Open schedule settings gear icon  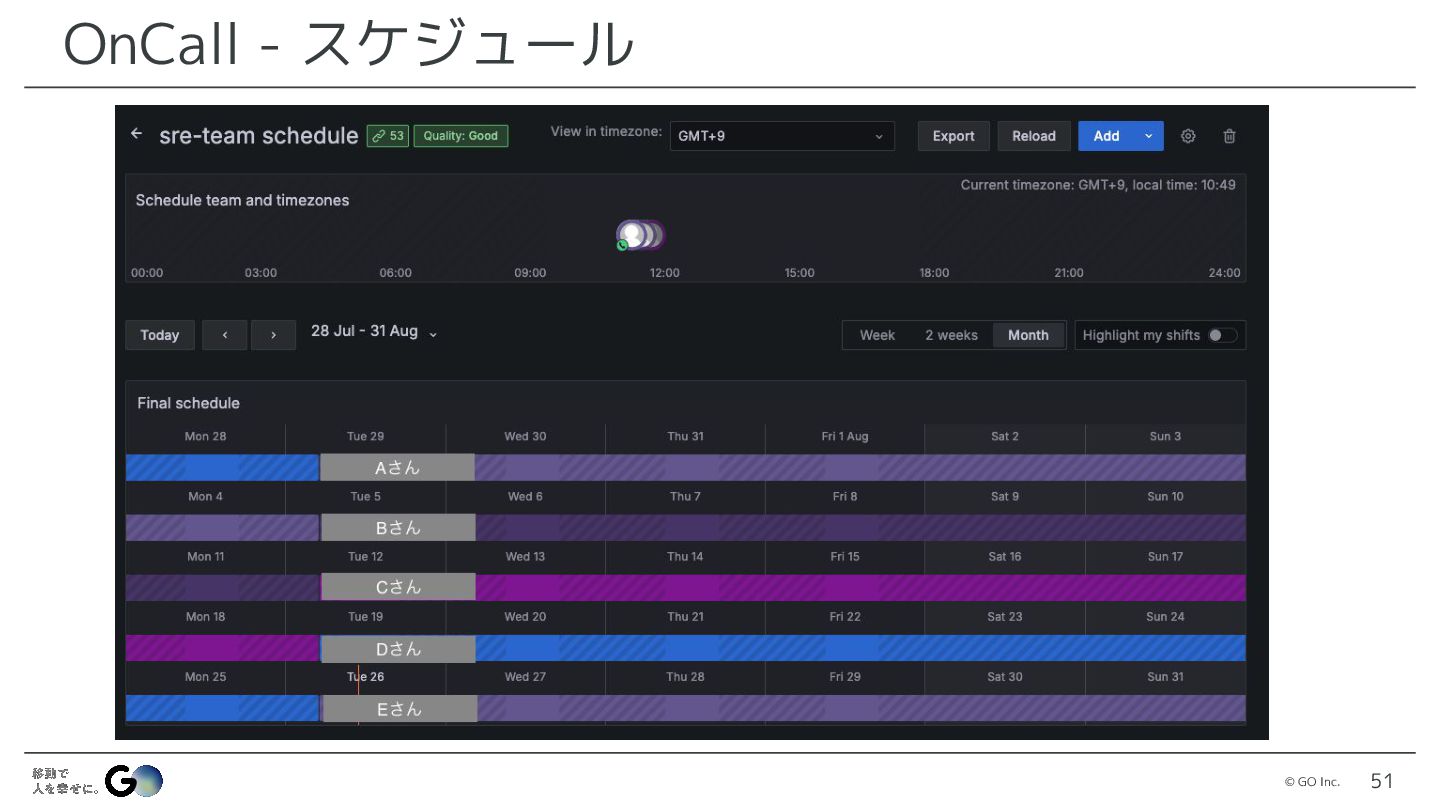pos(1188,136)
